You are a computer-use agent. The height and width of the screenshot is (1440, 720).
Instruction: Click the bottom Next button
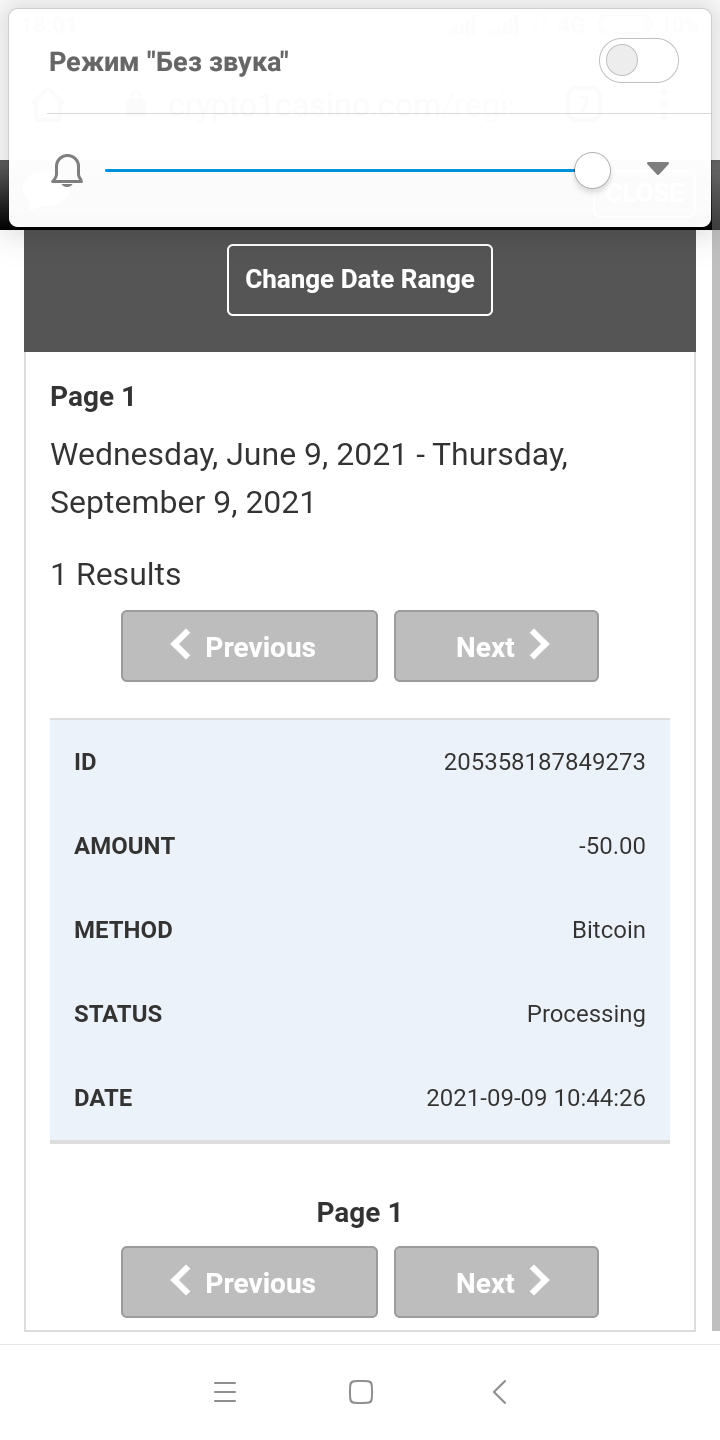pos(496,1282)
